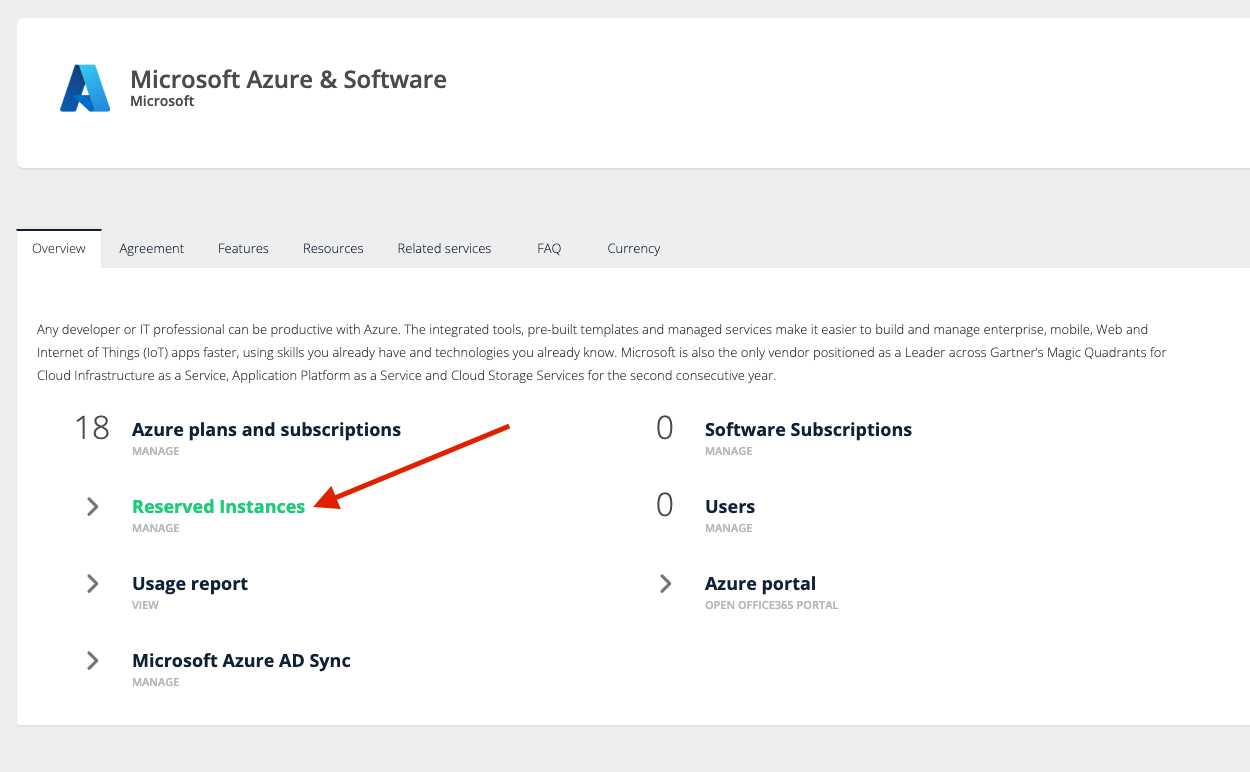Open Microsoft Azure AD Sync link

tap(241, 661)
